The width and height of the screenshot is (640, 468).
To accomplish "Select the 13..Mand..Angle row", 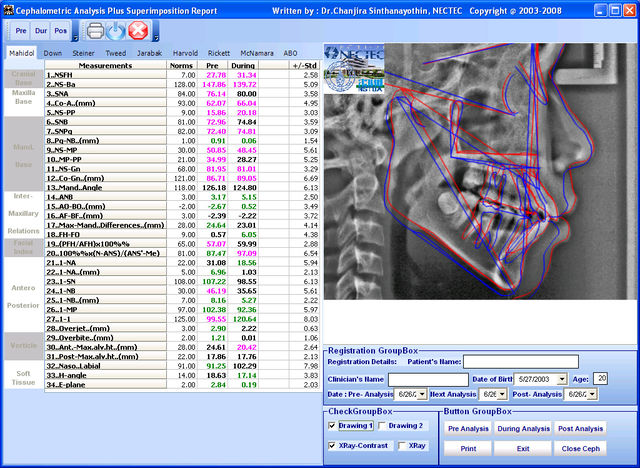I will [182, 188].
